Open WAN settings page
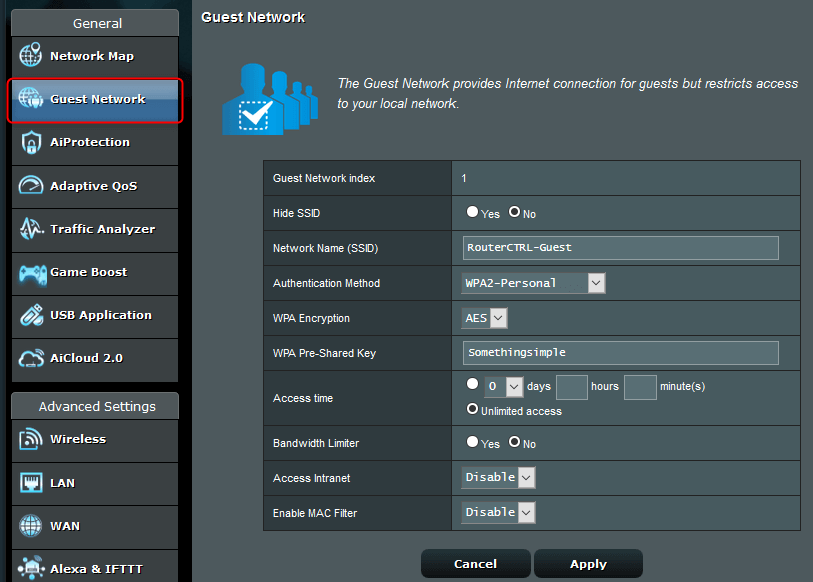 coord(95,528)
